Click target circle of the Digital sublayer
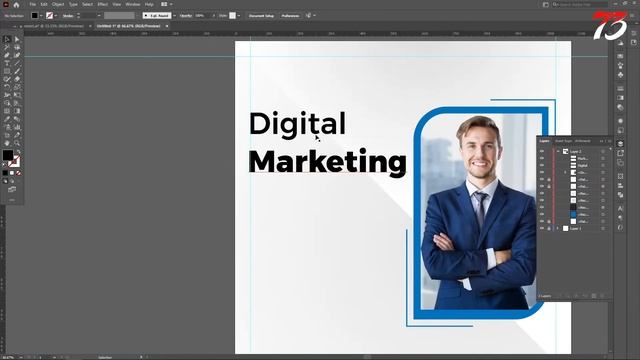 tap(603, 165)
